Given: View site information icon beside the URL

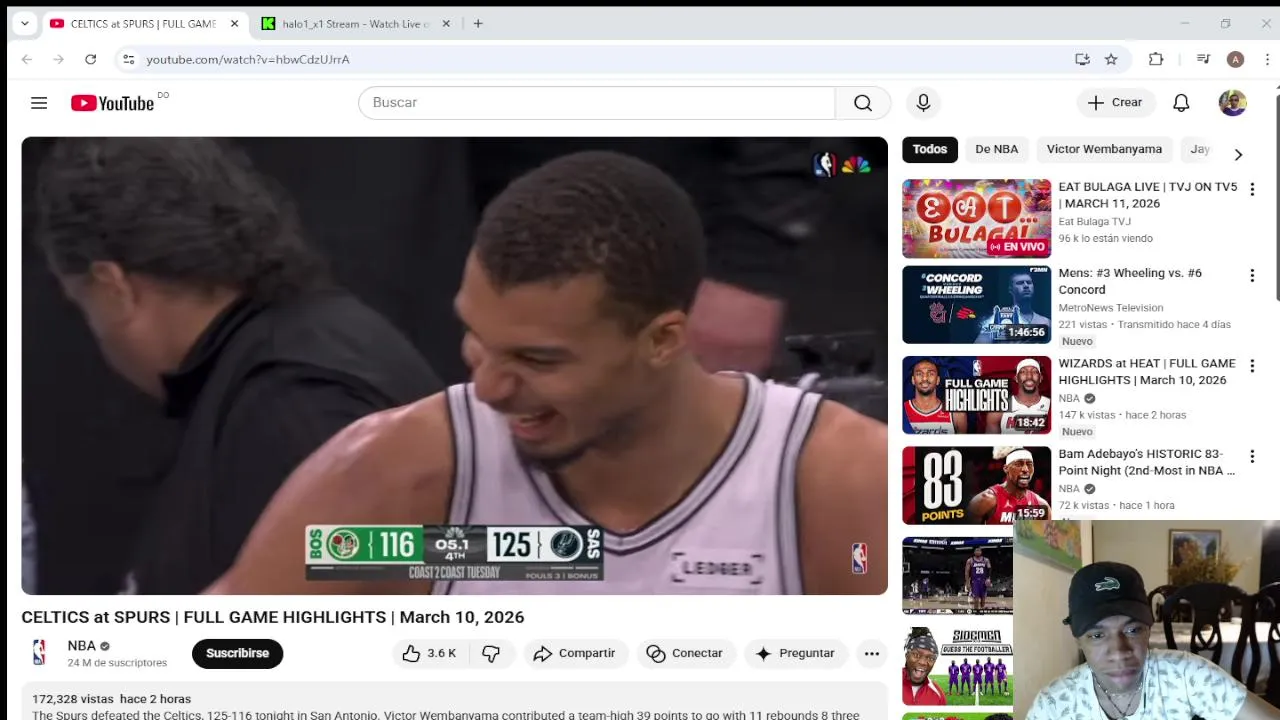Looking at the screenshot, I should pos(128,59).
